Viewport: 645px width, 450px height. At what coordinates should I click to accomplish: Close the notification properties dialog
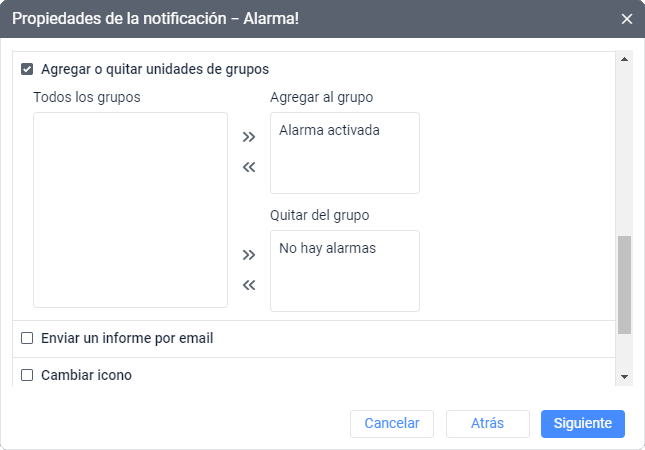pos(627,19)
